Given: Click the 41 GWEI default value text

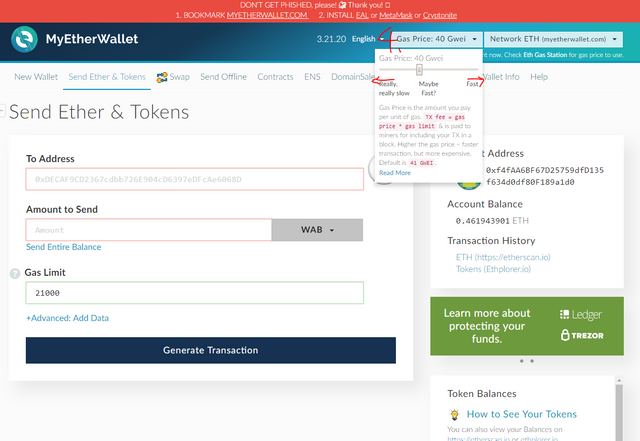Looking at the screenshot, I should pos(421,163).
